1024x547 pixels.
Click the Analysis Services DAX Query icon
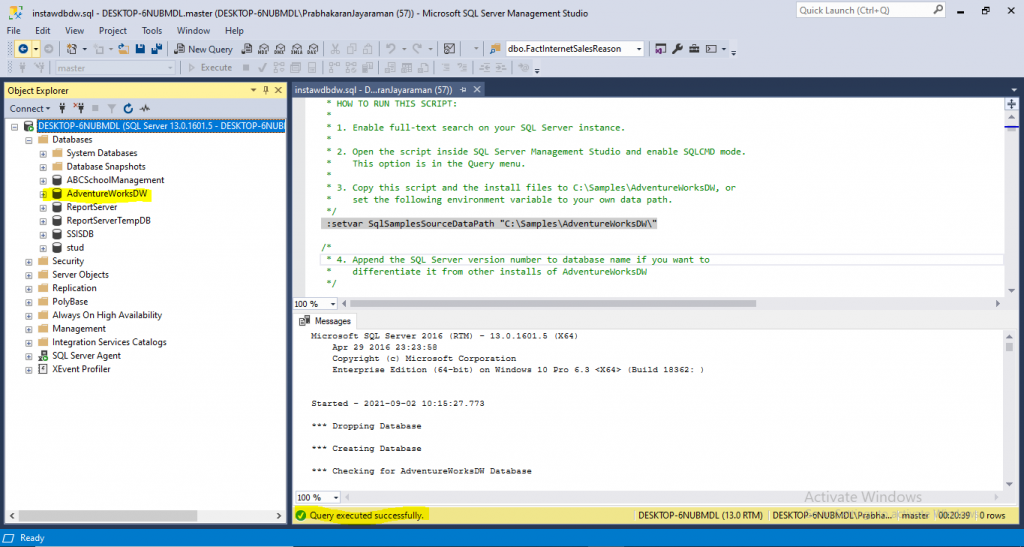(x=313, y=49)
